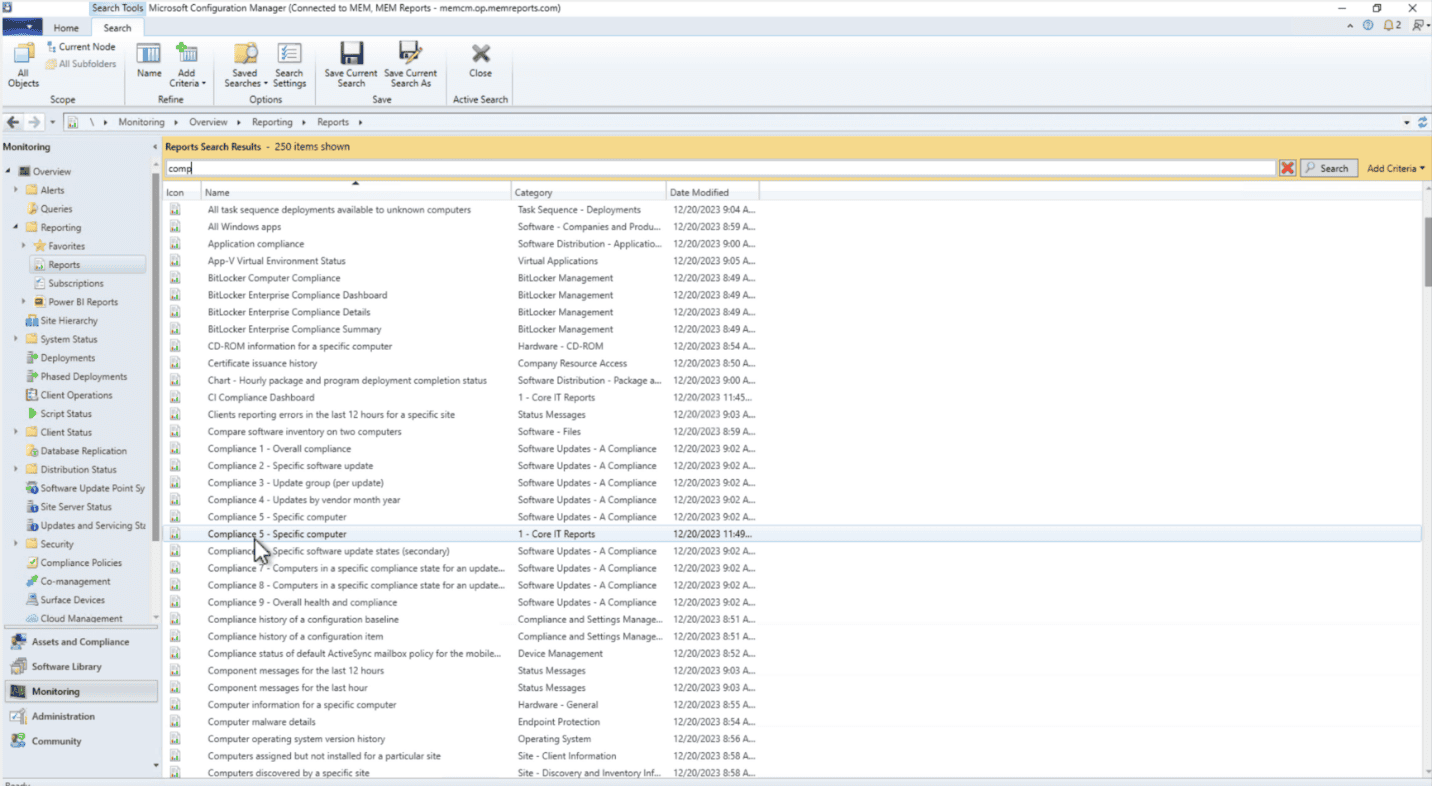Expand the Power BI Reports node
The height and width of the screenshot is (786, 1432).
[x=24, y=302]
